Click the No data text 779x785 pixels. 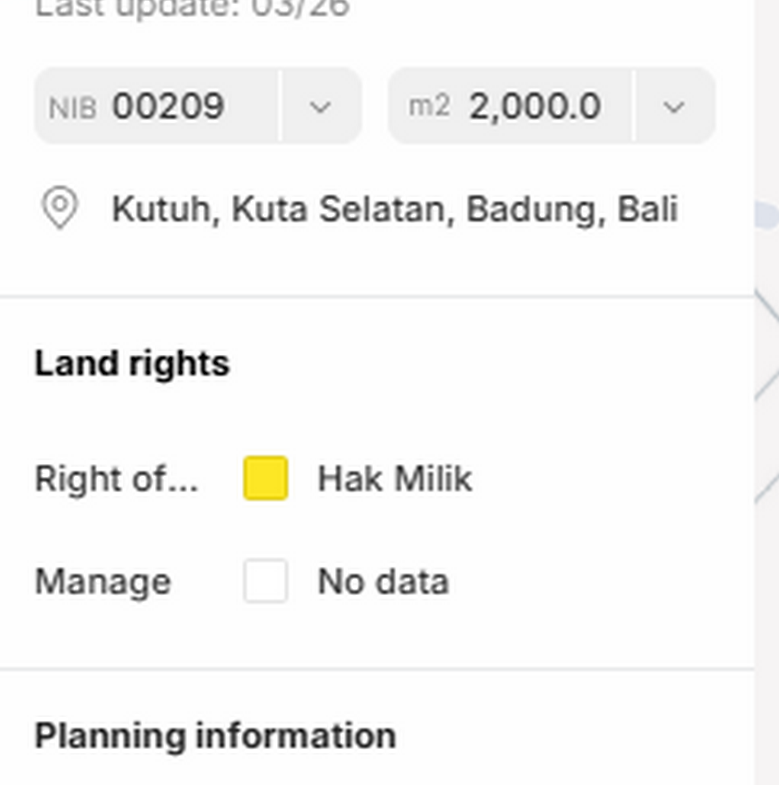coord(383,582)
